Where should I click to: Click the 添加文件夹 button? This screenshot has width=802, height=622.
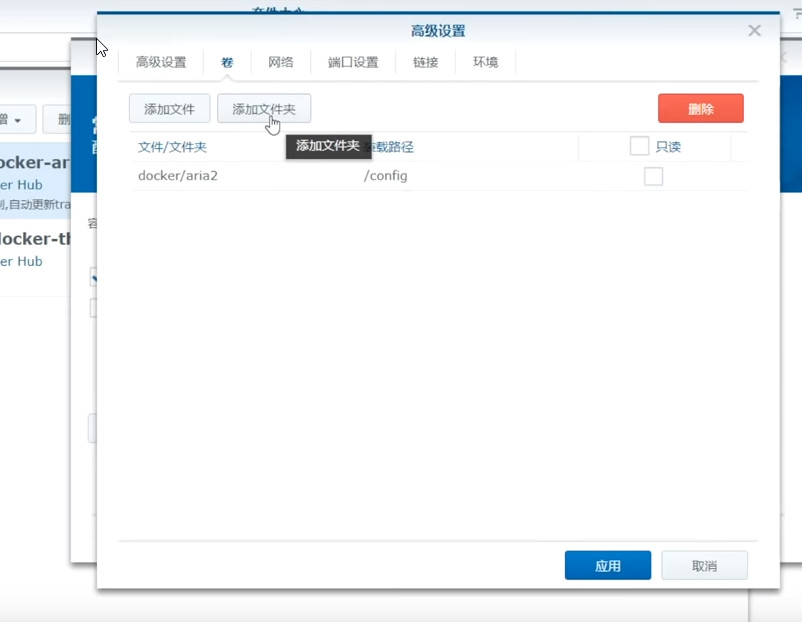coord(263,107)
